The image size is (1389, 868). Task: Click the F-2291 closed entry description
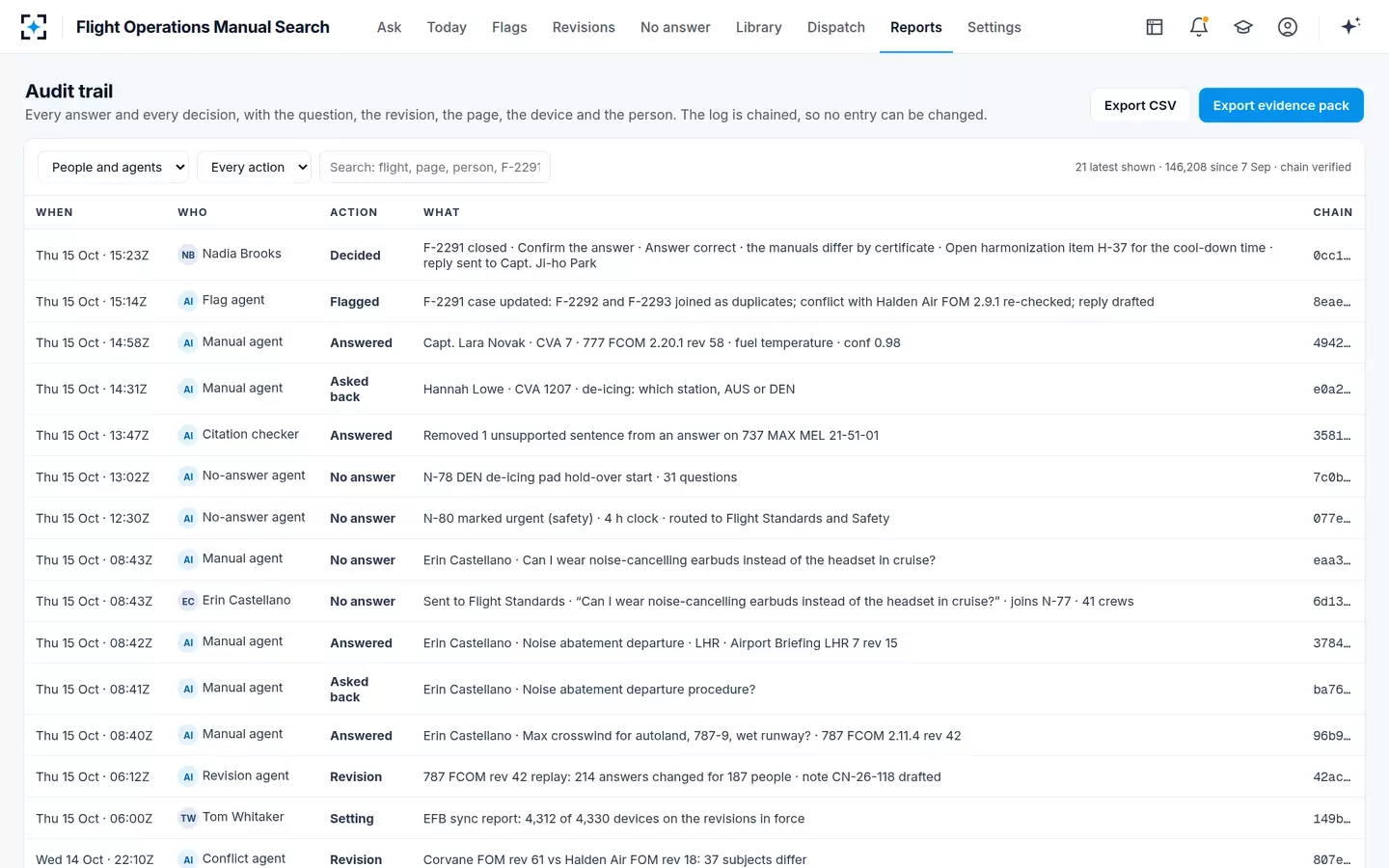point(848,256)
